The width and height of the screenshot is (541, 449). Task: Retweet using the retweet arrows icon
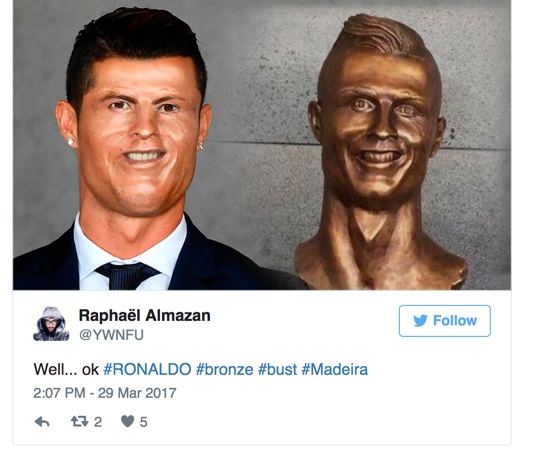(x=80, y=421)
